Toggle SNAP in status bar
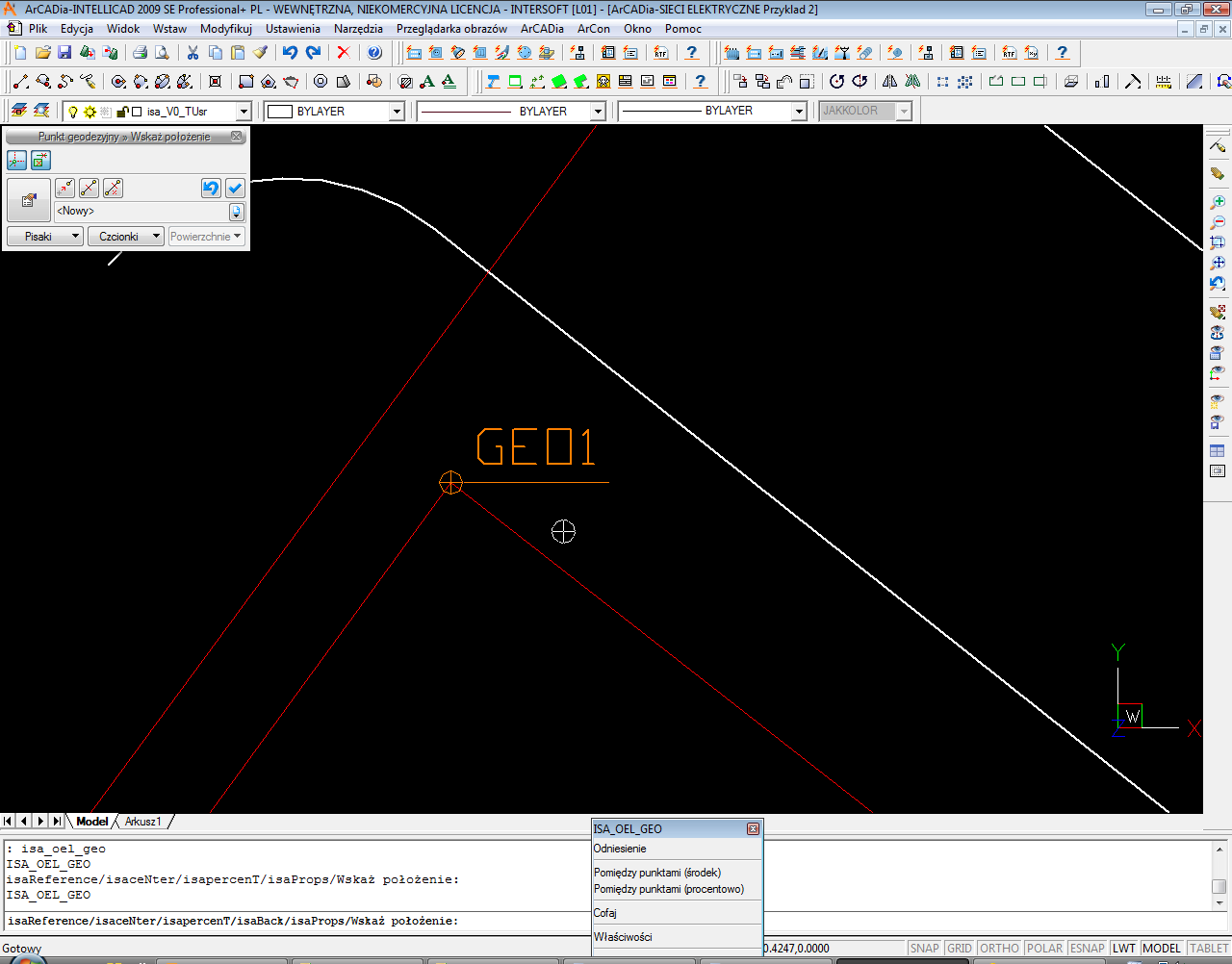Screen dimensions: 1232x964 pyautogui.click(x=924, y=949)
